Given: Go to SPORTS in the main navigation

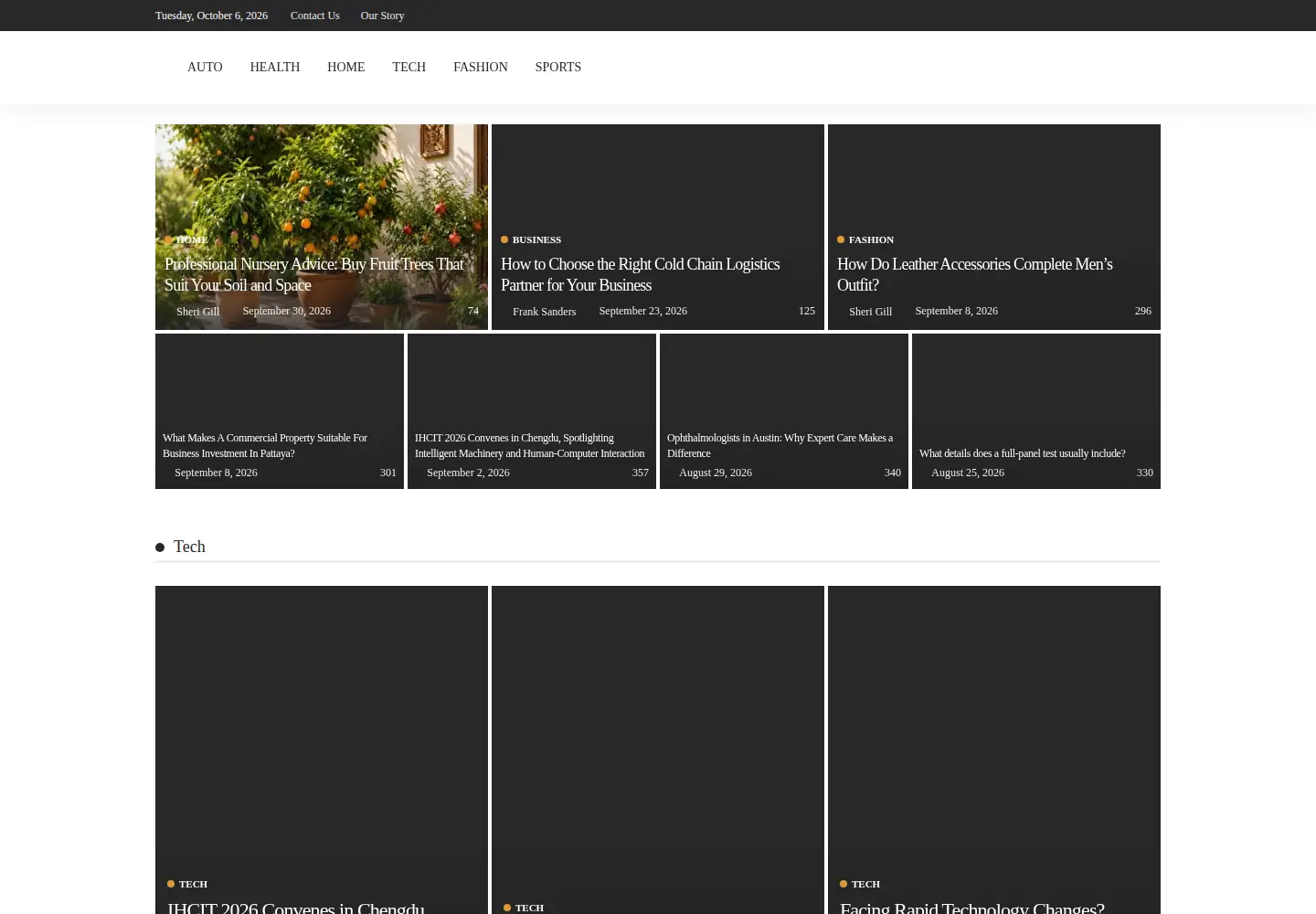Looking at the screenshot, I should pyautogui.click(x=557, y=67).
